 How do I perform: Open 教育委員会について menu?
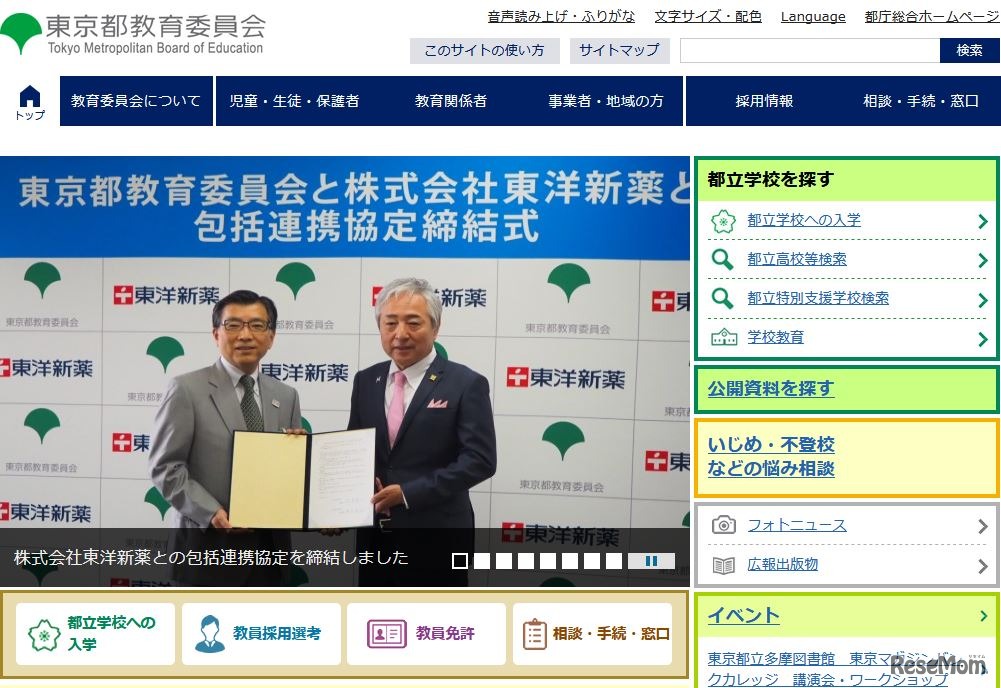click(136, 101)
